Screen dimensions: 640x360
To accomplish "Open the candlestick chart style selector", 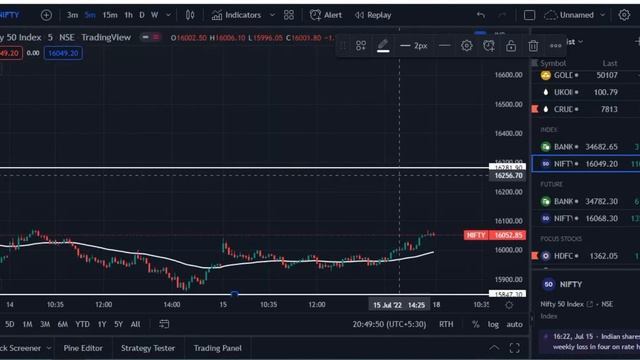I will tap(190, 15).
